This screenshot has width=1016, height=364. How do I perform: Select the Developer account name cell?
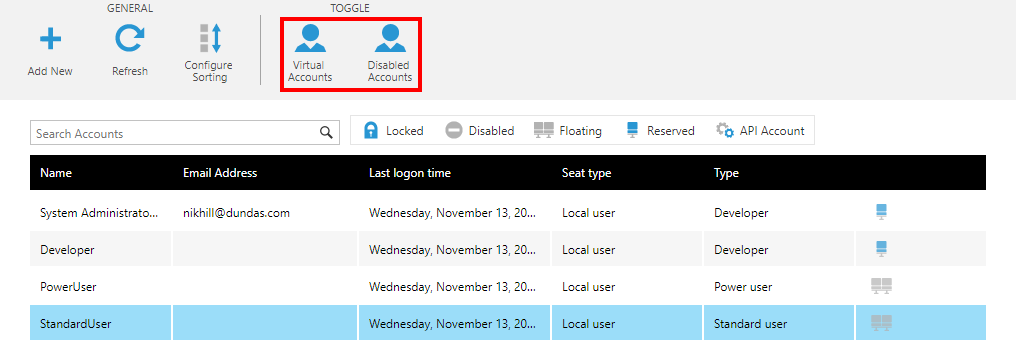point(100,249)
